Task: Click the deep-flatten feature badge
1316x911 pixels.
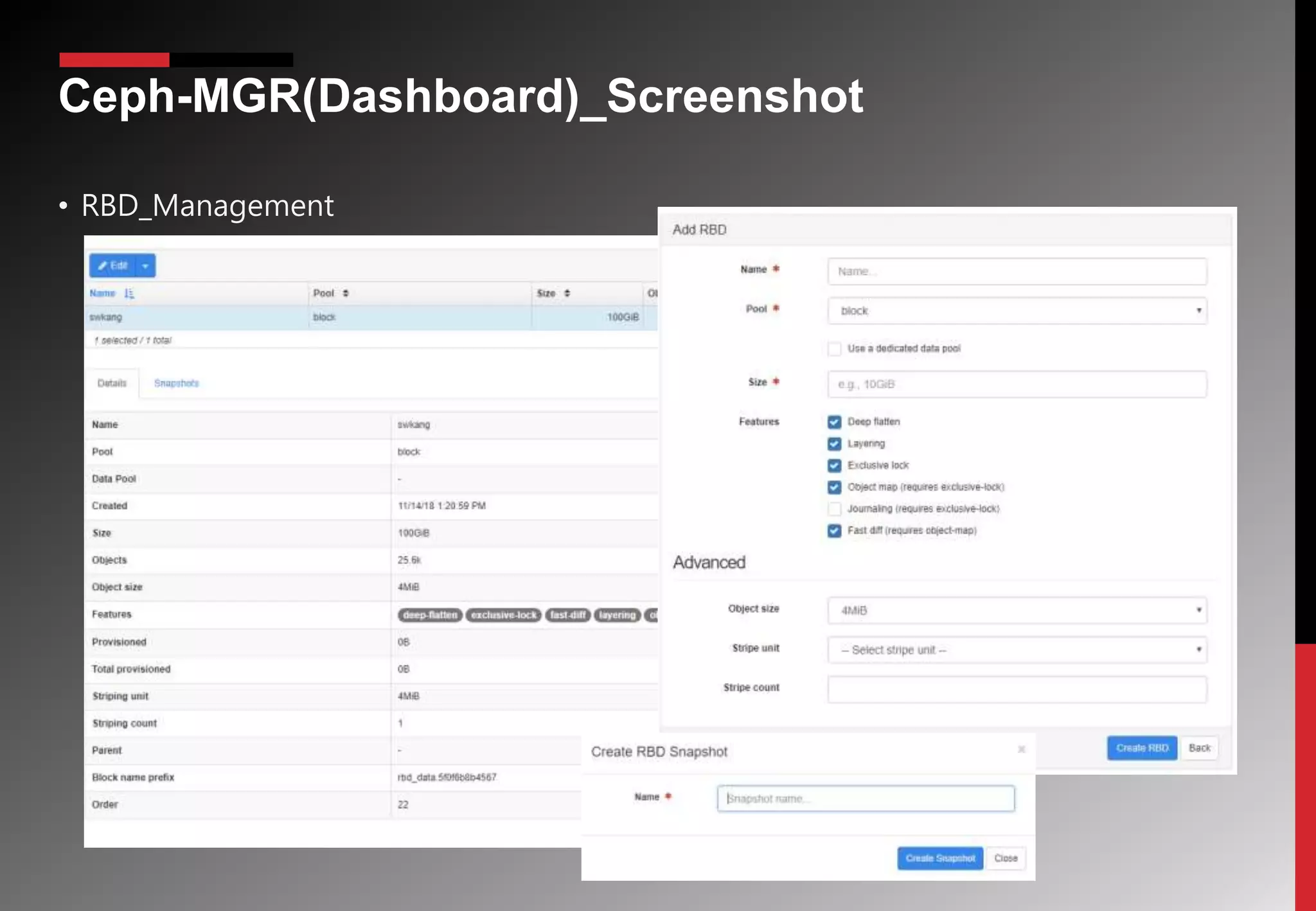Action: [430, 615]
